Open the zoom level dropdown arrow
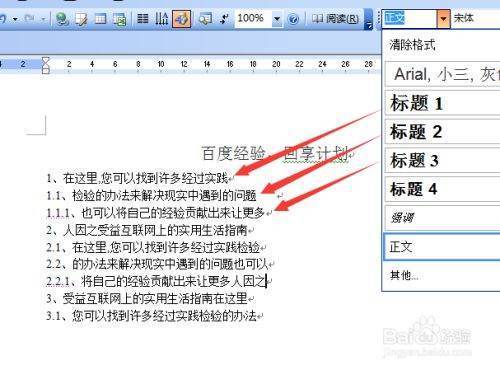This screenshot has width=500, height=370. (x=276, y=19)
